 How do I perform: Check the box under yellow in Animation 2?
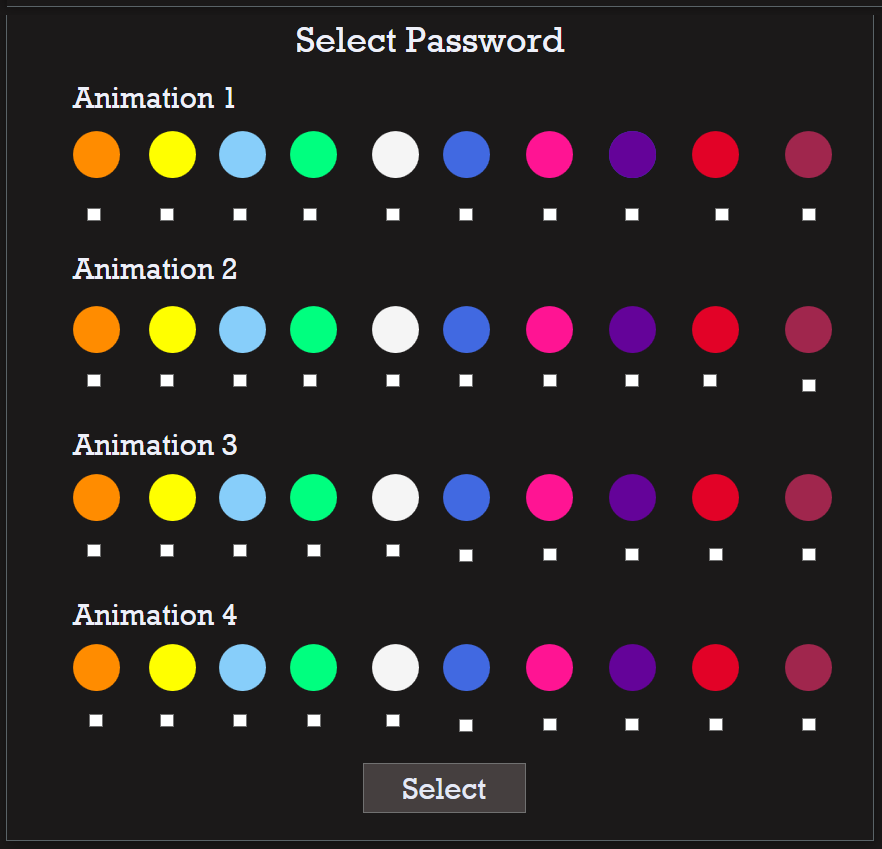[x=167, y=380]
